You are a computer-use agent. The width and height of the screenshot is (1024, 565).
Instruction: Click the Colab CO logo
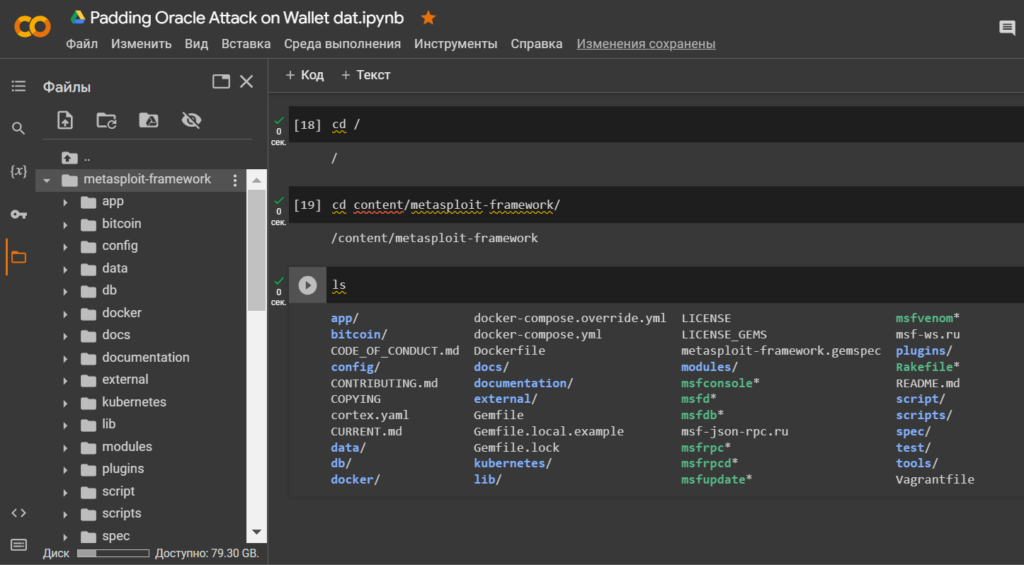tap(32, 27)
